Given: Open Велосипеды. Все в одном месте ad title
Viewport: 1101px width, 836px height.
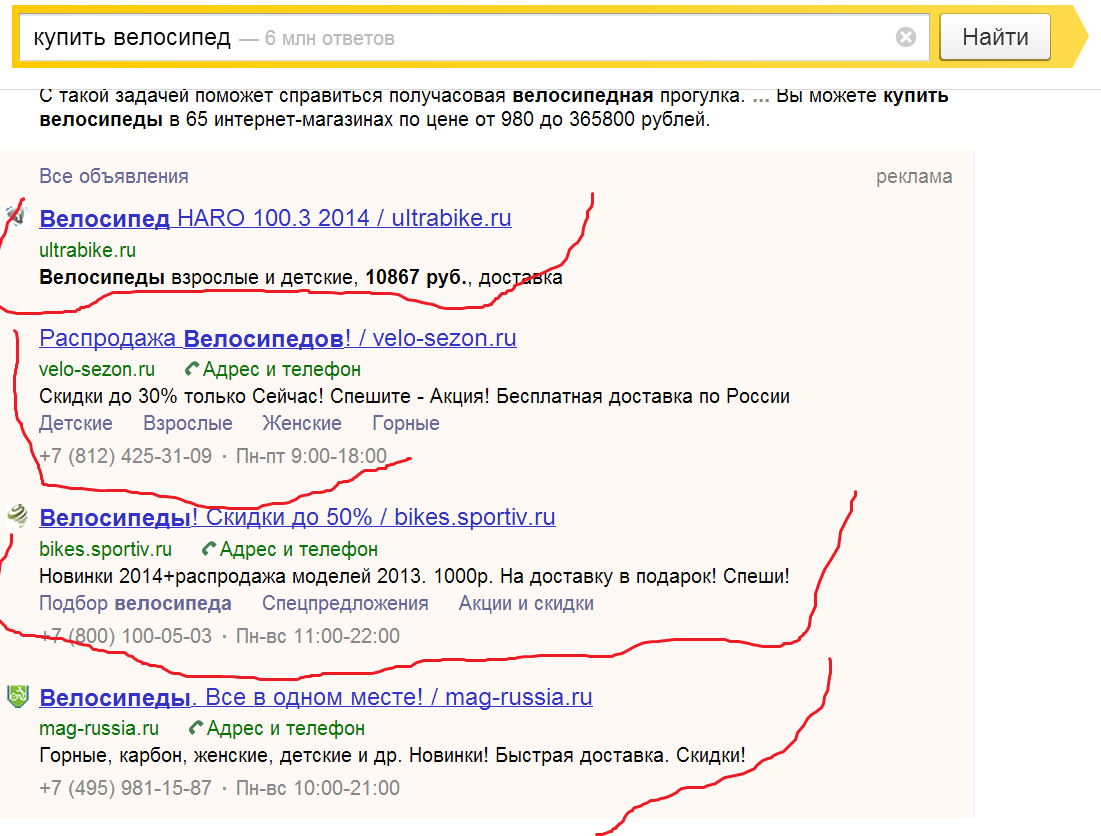Looking at the screenshot, I should [316, 698].
